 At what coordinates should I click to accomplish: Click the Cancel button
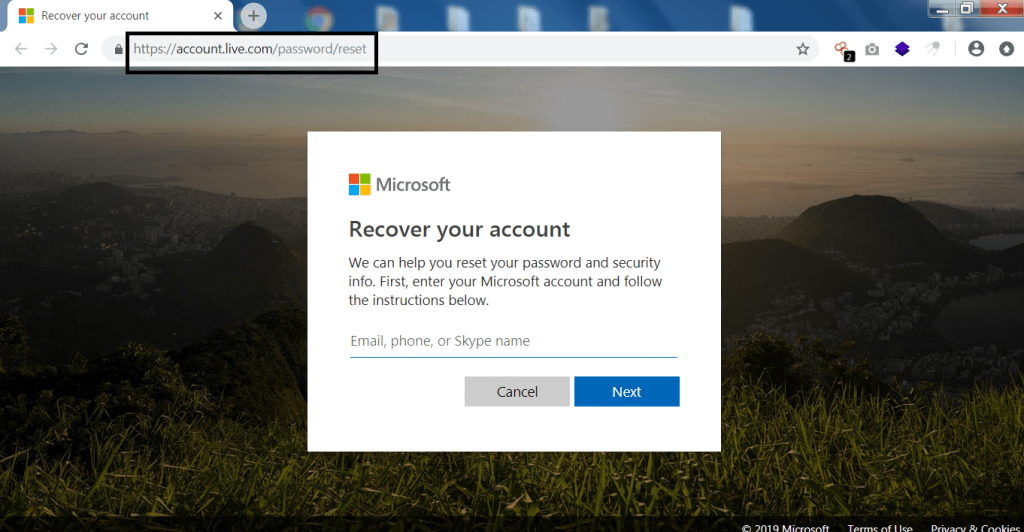[517, 392]
